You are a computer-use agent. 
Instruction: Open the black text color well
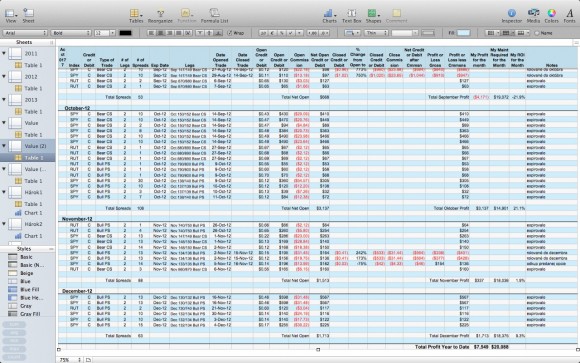[x=125, y=33]
